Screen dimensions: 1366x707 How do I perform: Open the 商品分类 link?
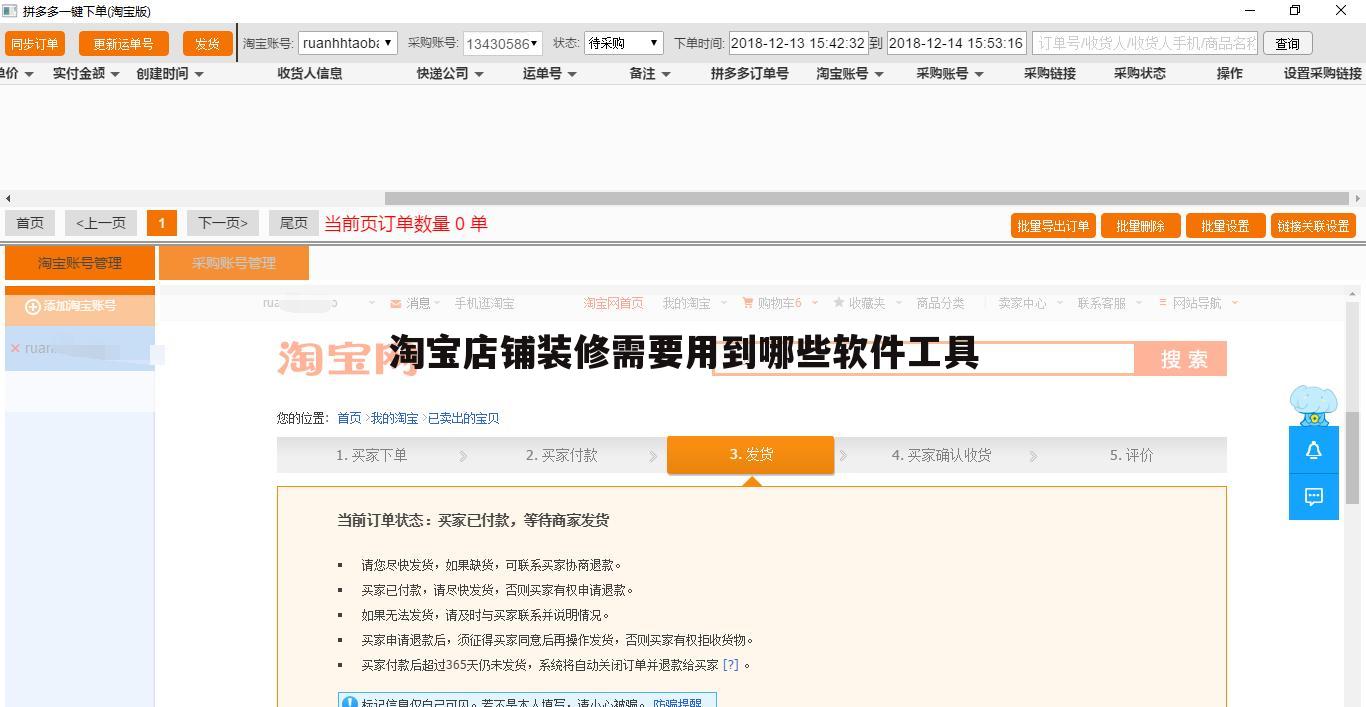(x=941, y=303)
